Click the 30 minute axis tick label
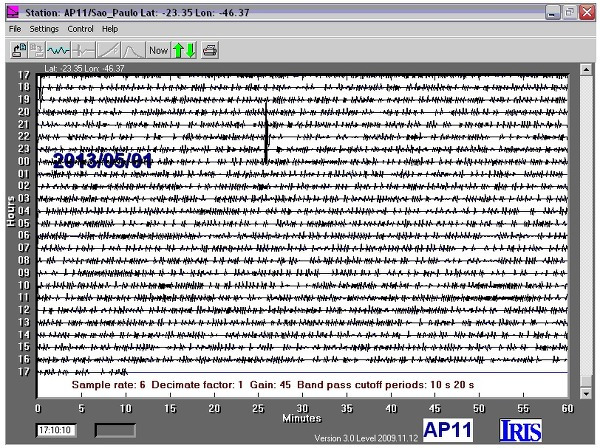 point(302,409)
